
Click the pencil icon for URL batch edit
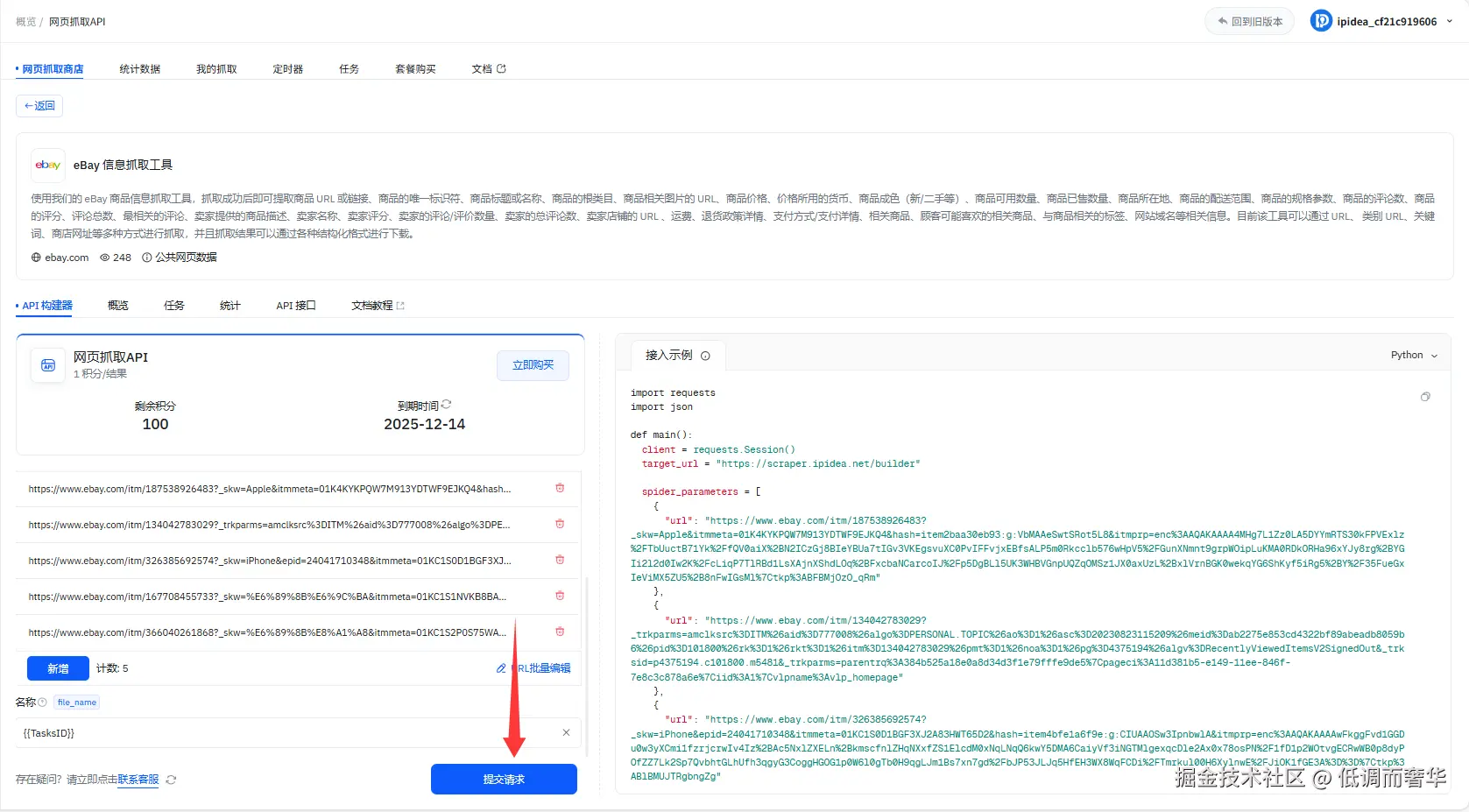[501, 668]
